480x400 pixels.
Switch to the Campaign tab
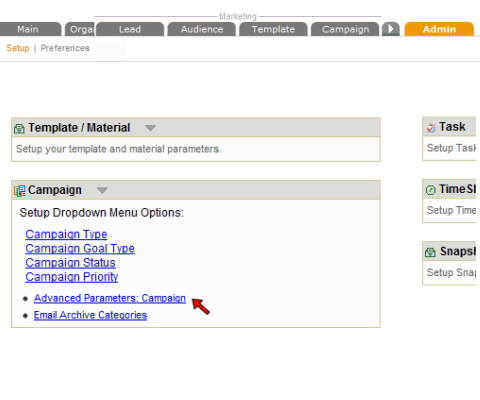(x=345, y=29)
